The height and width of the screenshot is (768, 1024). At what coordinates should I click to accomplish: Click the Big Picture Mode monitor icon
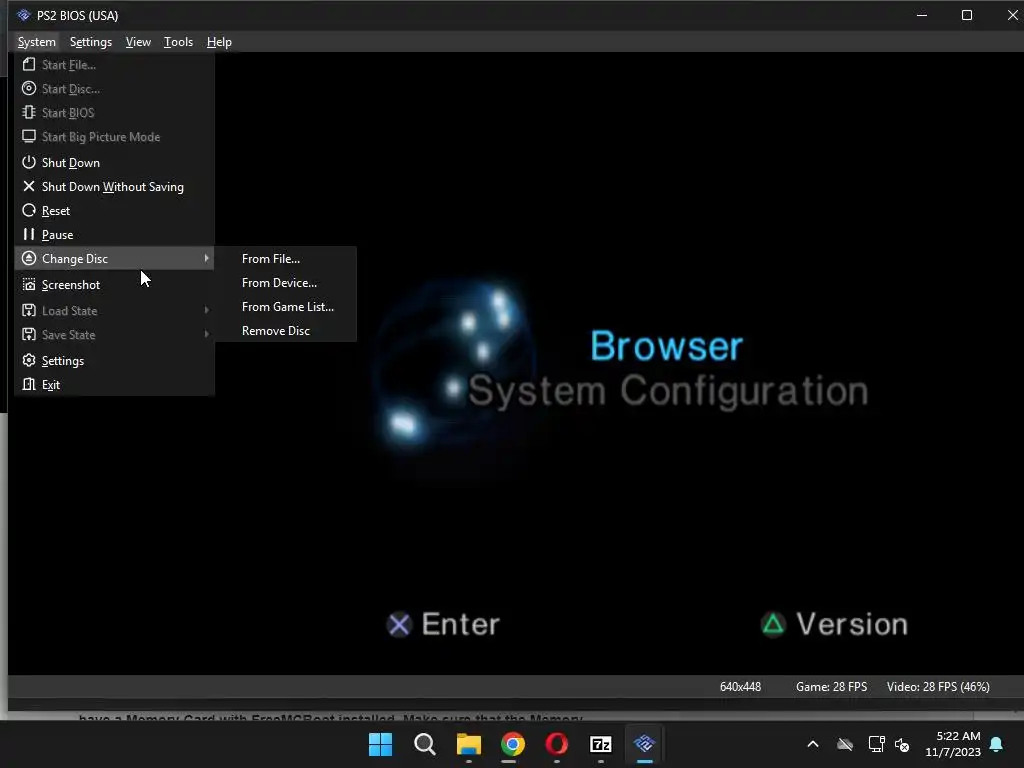click(29, 136)
